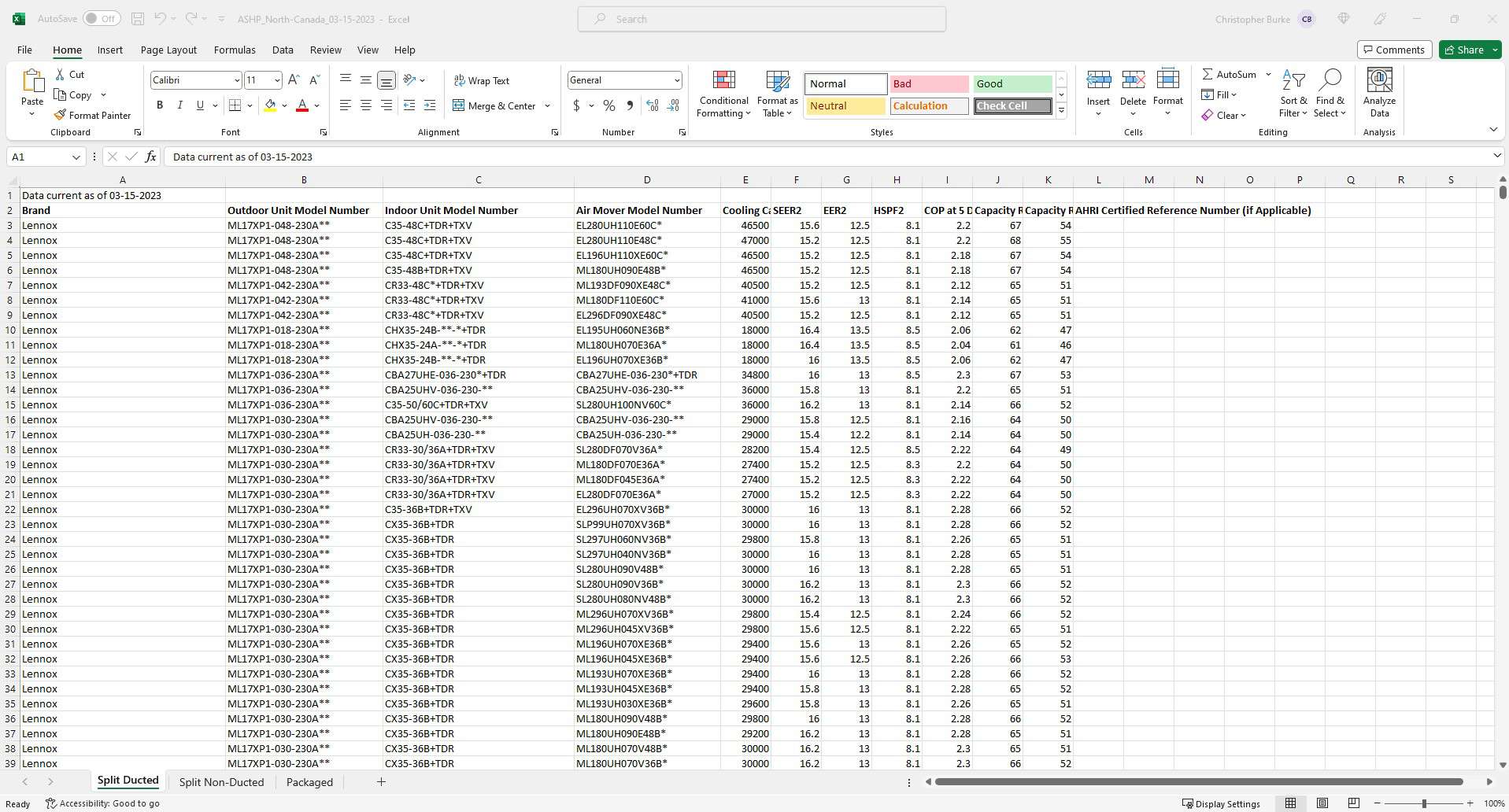Open the General number format dropdown

click(676, 80)
